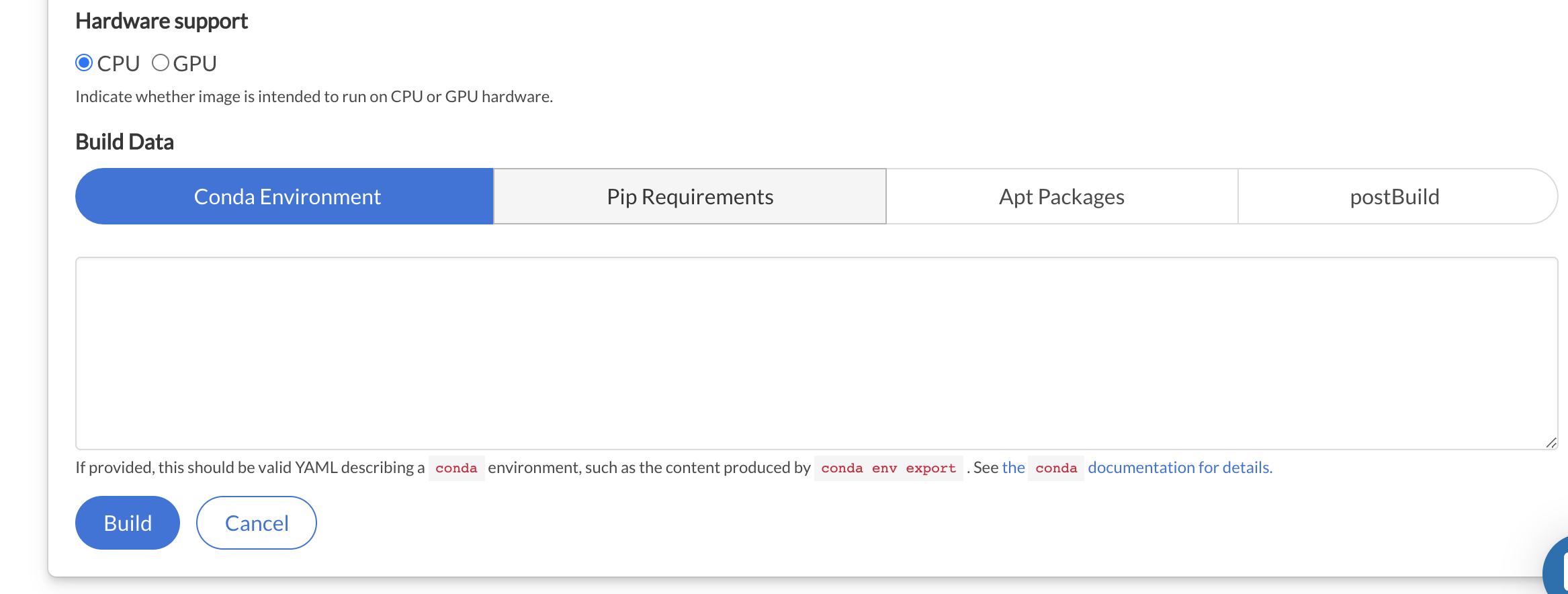
Task: Click inside the conda environment text area
Action: pos(816,353)
